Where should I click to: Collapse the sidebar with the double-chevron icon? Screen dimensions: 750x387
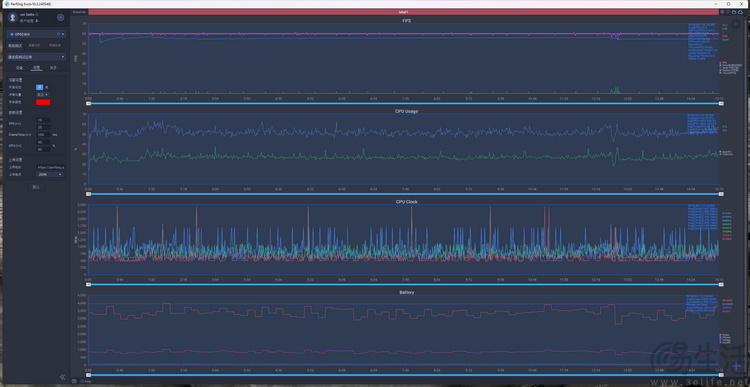pos(63,377)
